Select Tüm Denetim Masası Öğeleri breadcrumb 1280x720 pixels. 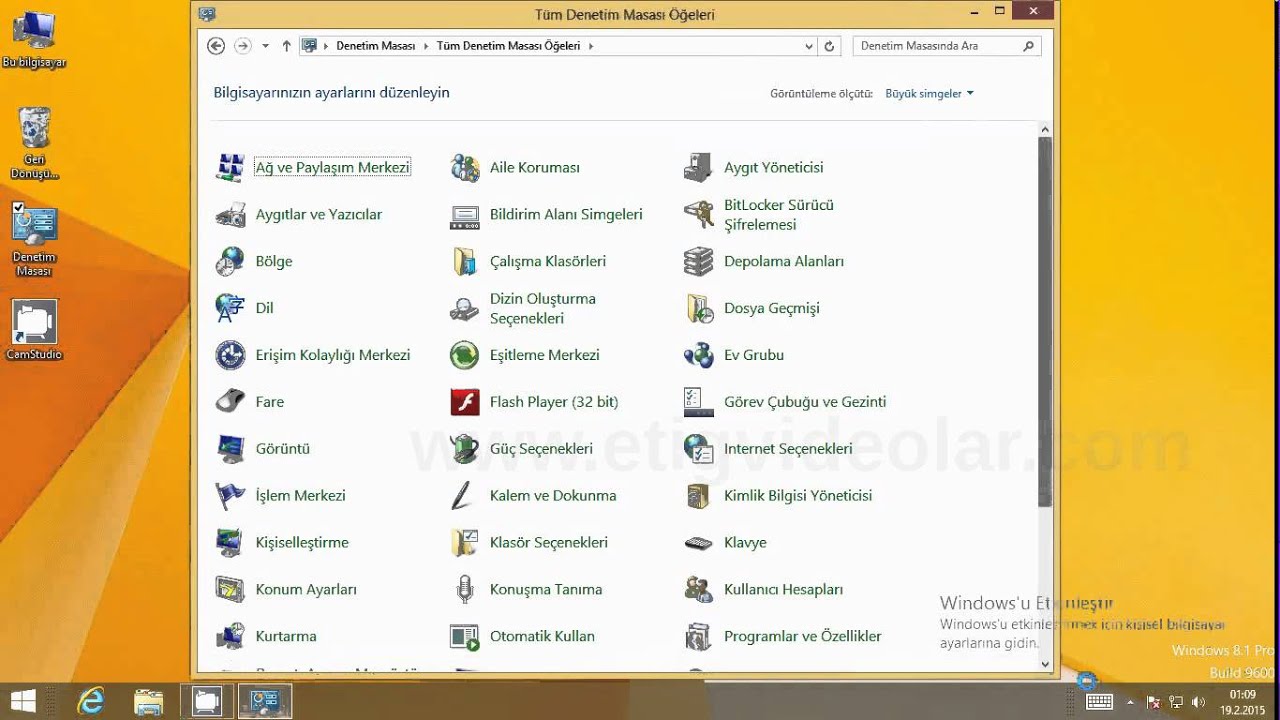(x=508, y=46)
